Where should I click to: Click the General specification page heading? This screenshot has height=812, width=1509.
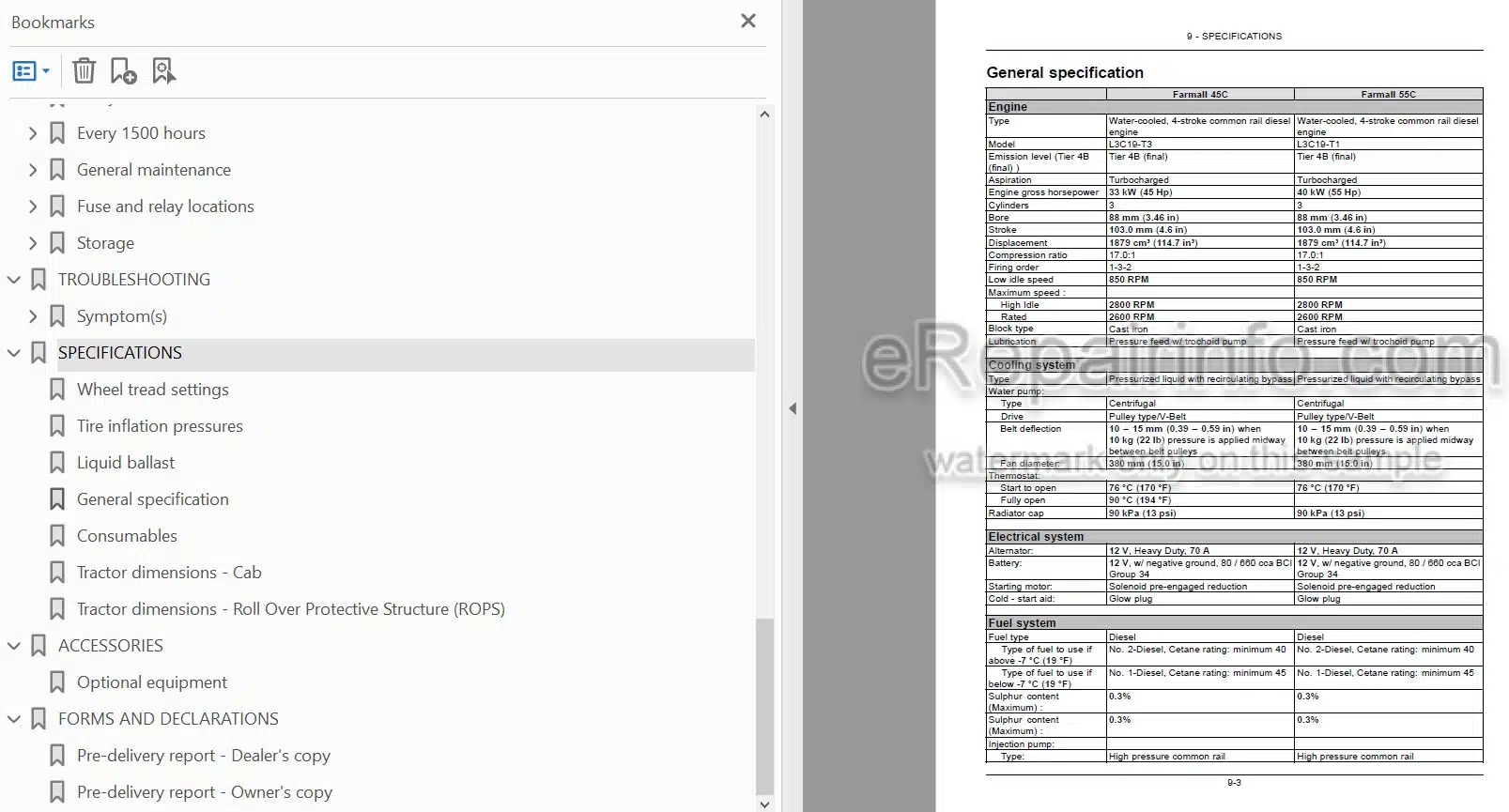point(1065,72)
